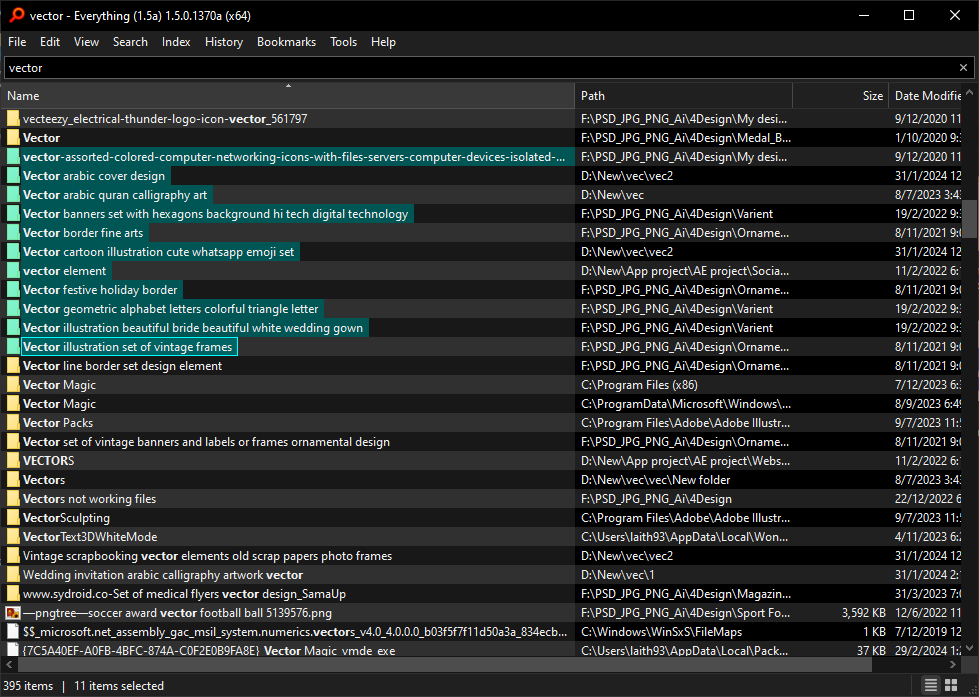
Task: Click folder icon of 'Vectors not working files'
Action: [x=13, y=499]
